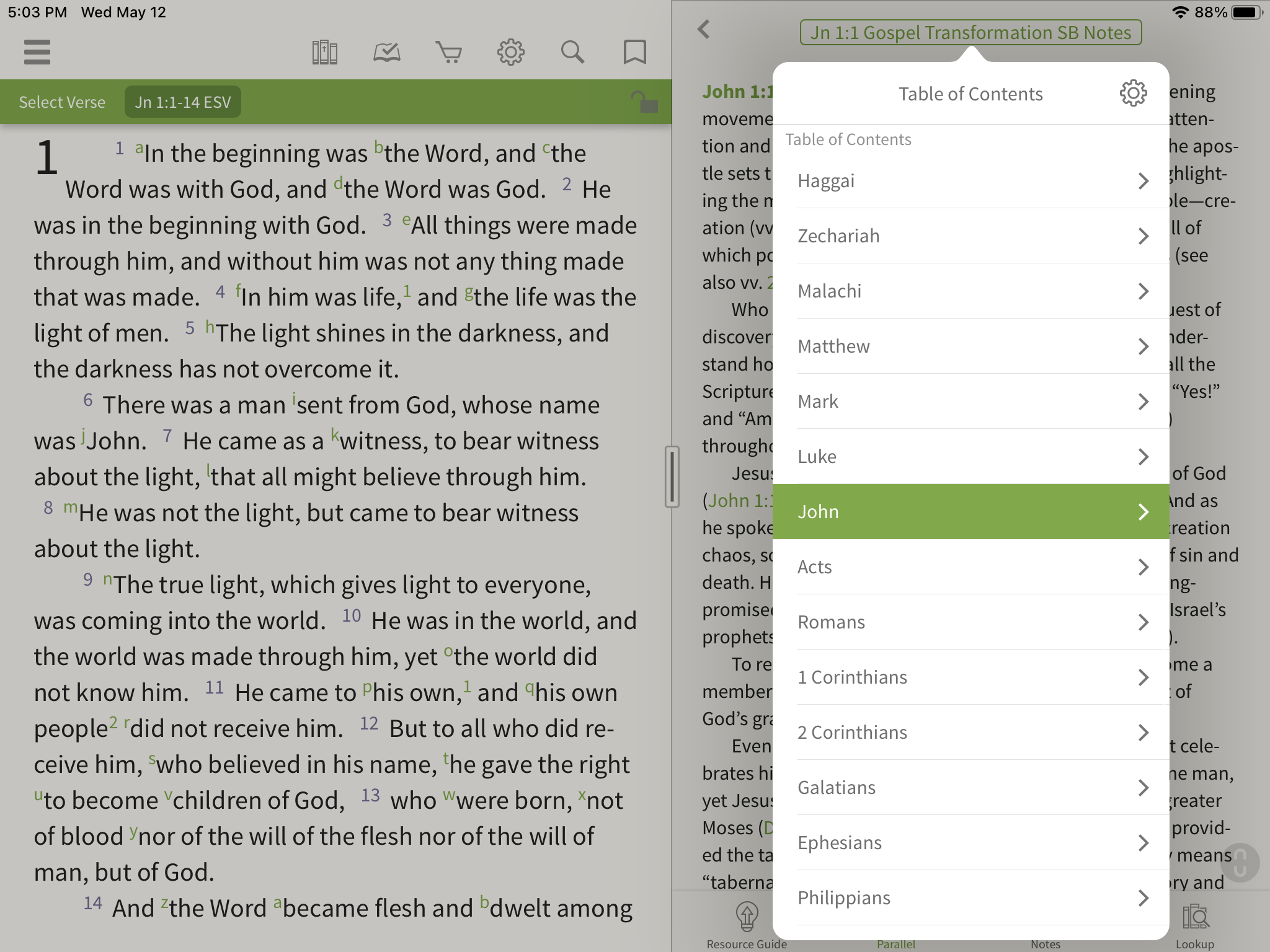Viewport: 1270px width, 952px height.
Task: Tap verse number 12
Action: [369, 723]
